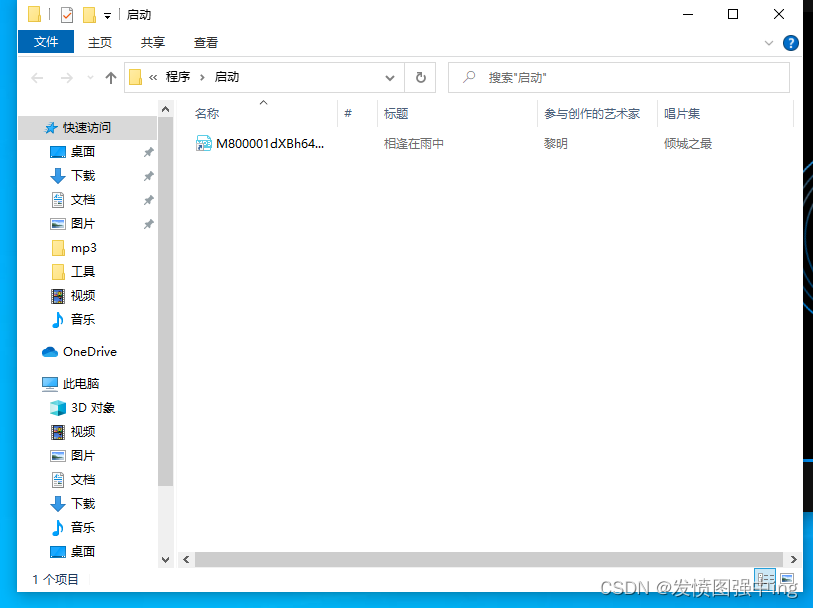Screen dimensions: 813x608
Task: Sort by the 名称 column header
Action: (207, 114)
